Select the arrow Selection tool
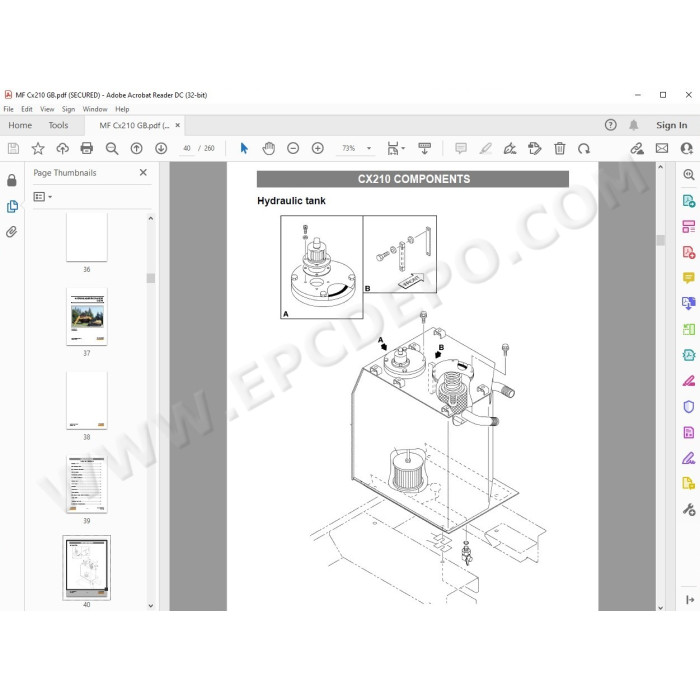700x700 pixels. [244, 148]
